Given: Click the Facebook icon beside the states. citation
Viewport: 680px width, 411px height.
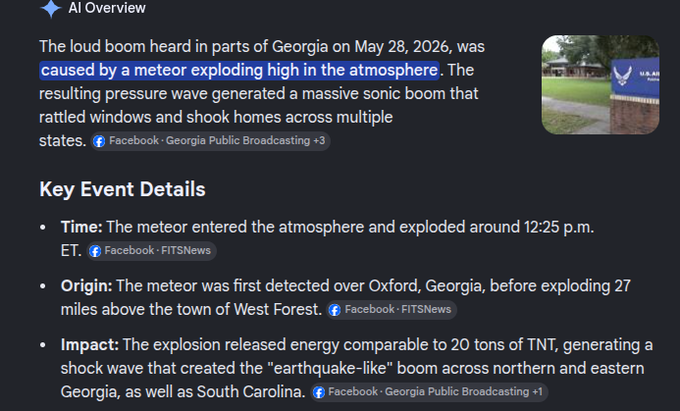Looking at the screenshot, I should click(x=99, y=141).
